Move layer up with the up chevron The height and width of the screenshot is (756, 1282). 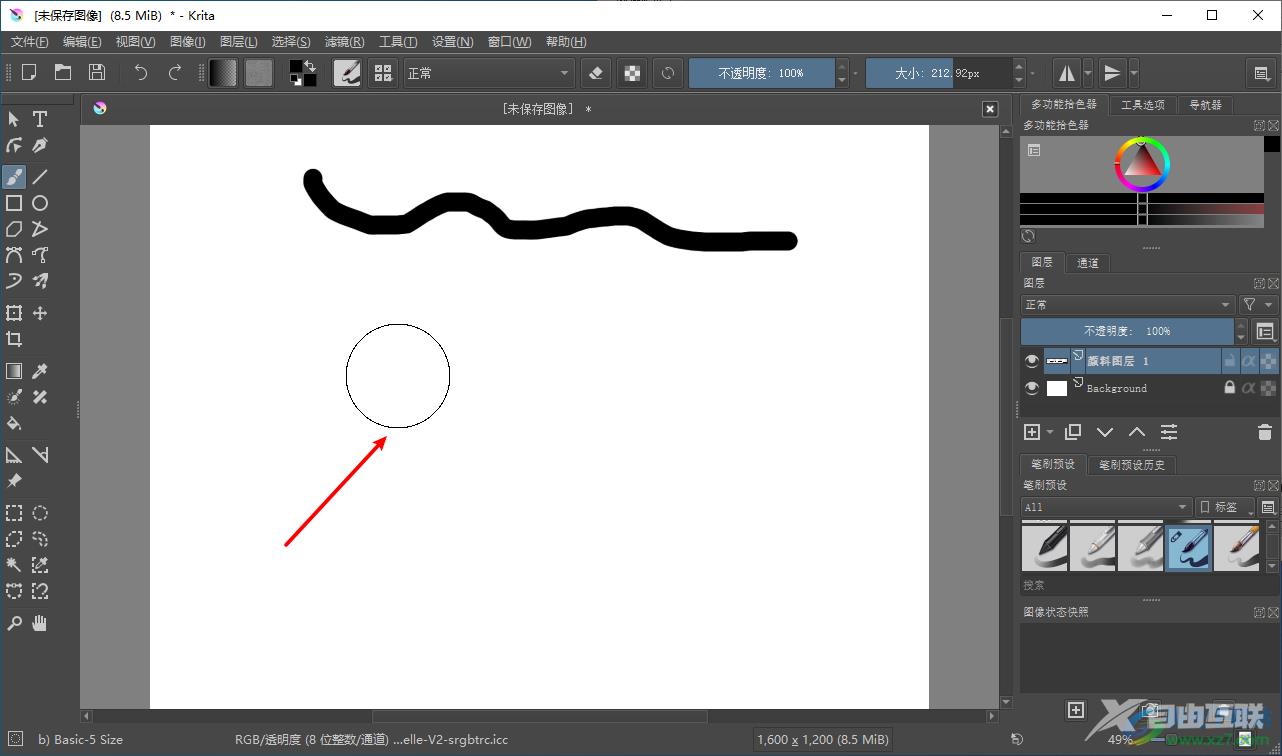tap(1137, 432)
